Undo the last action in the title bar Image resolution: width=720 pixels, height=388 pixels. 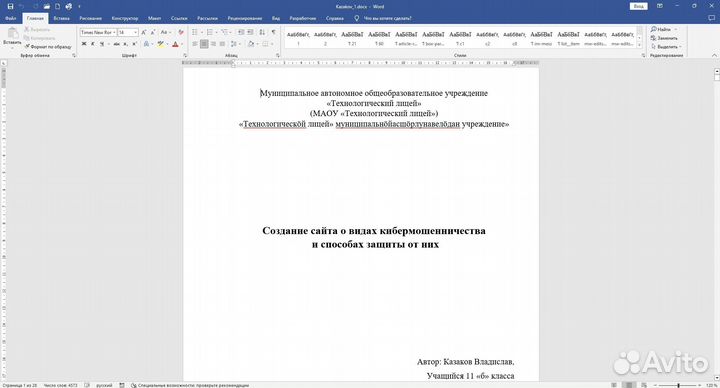[x=21, y=6]
